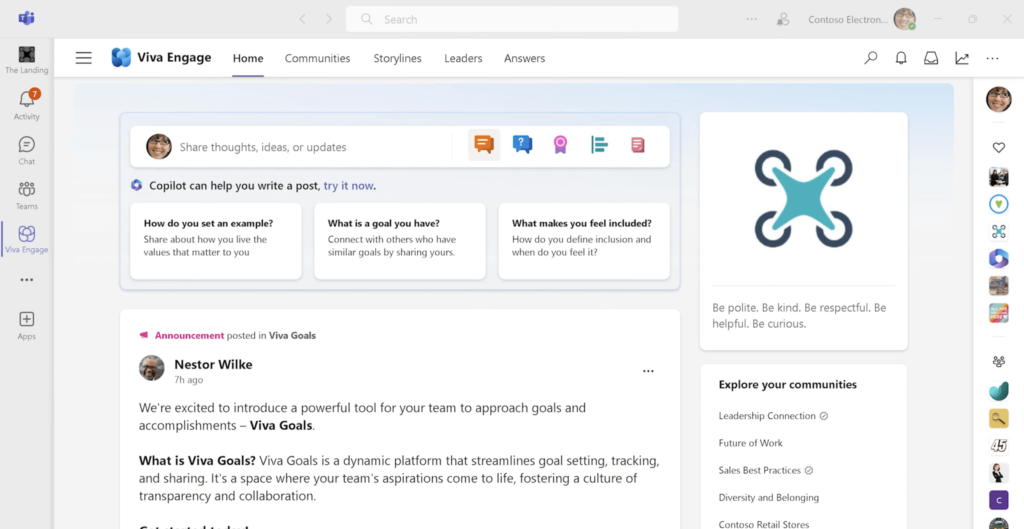Viewport: 1024px width, 529px height.
Task: Open Chat in the Teams sidebar
Action: coord(27,150)
